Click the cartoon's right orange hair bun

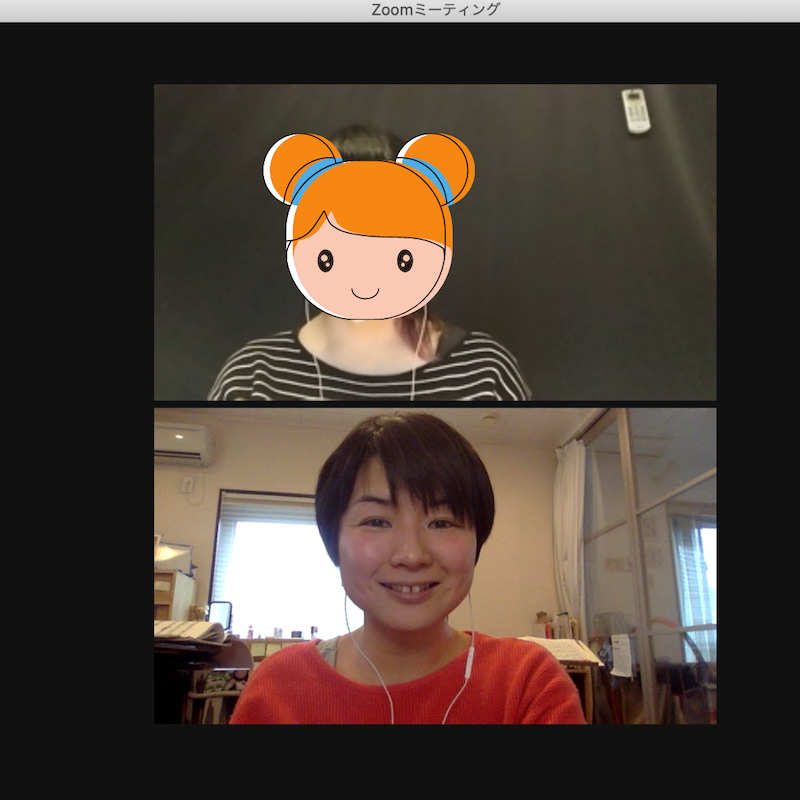pos(440,165)
